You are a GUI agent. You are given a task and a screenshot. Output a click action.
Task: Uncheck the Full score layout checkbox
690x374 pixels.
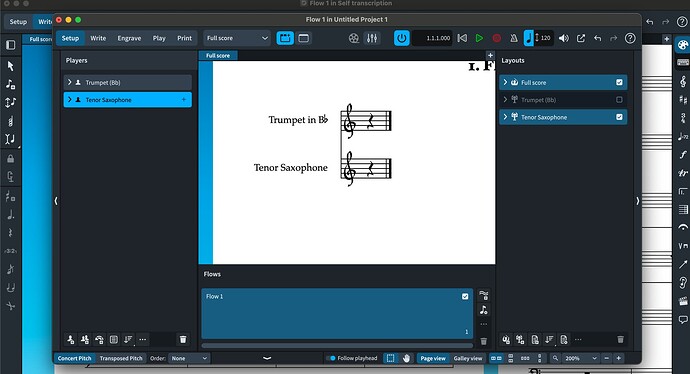[x=620, y=82]
